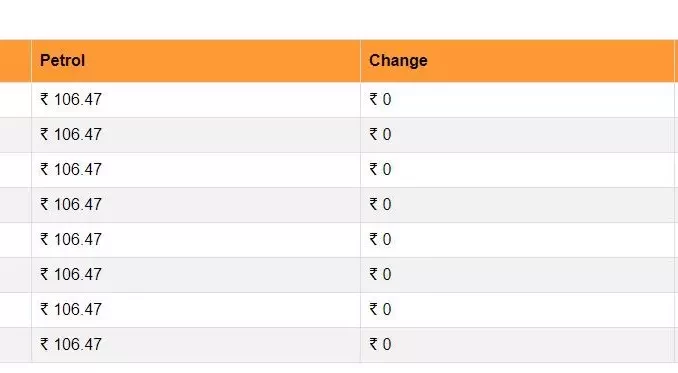Select the third row Petrol price cell

pos(196,170)
